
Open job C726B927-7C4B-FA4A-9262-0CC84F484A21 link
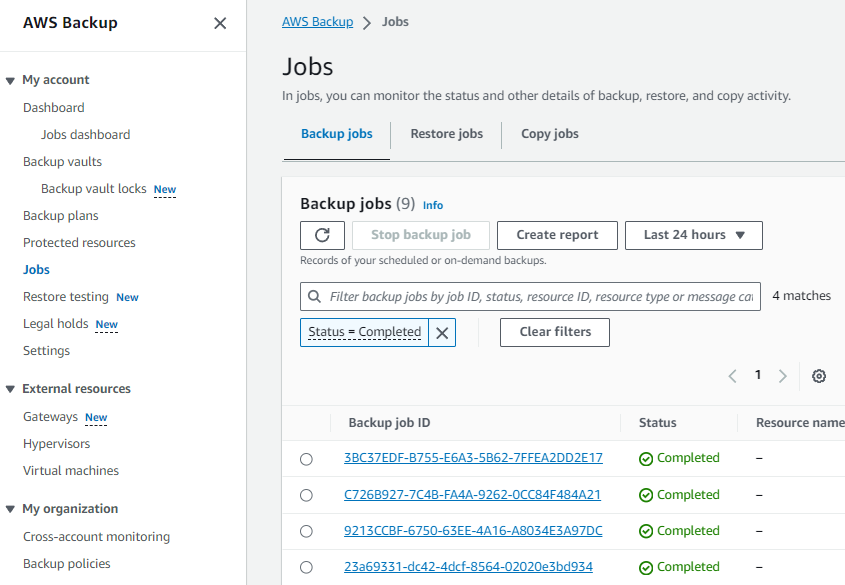[x=472, y=495]
